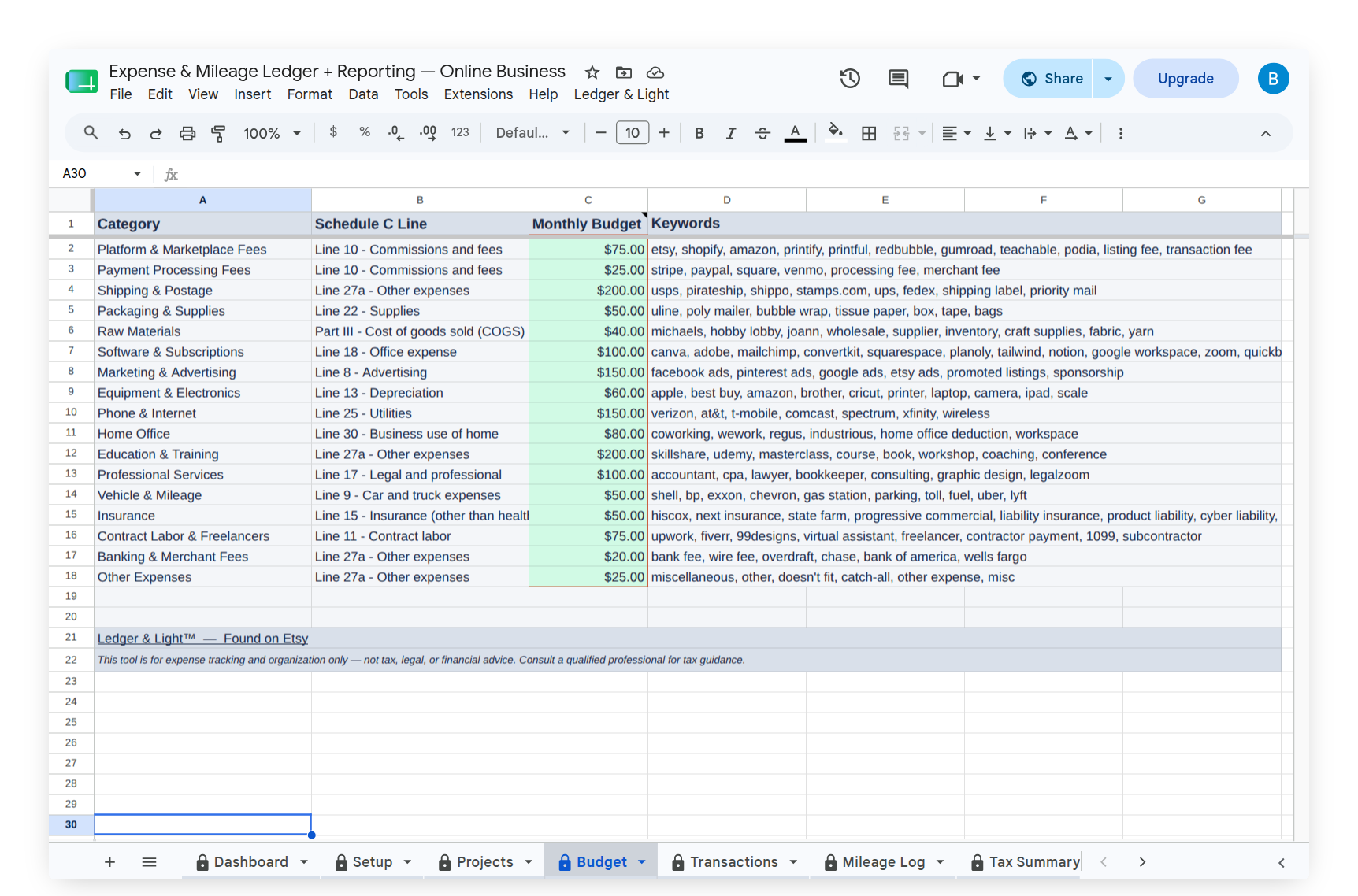
Task: Open the toolbar search magnifier
Action: click(x=91, y=133)
